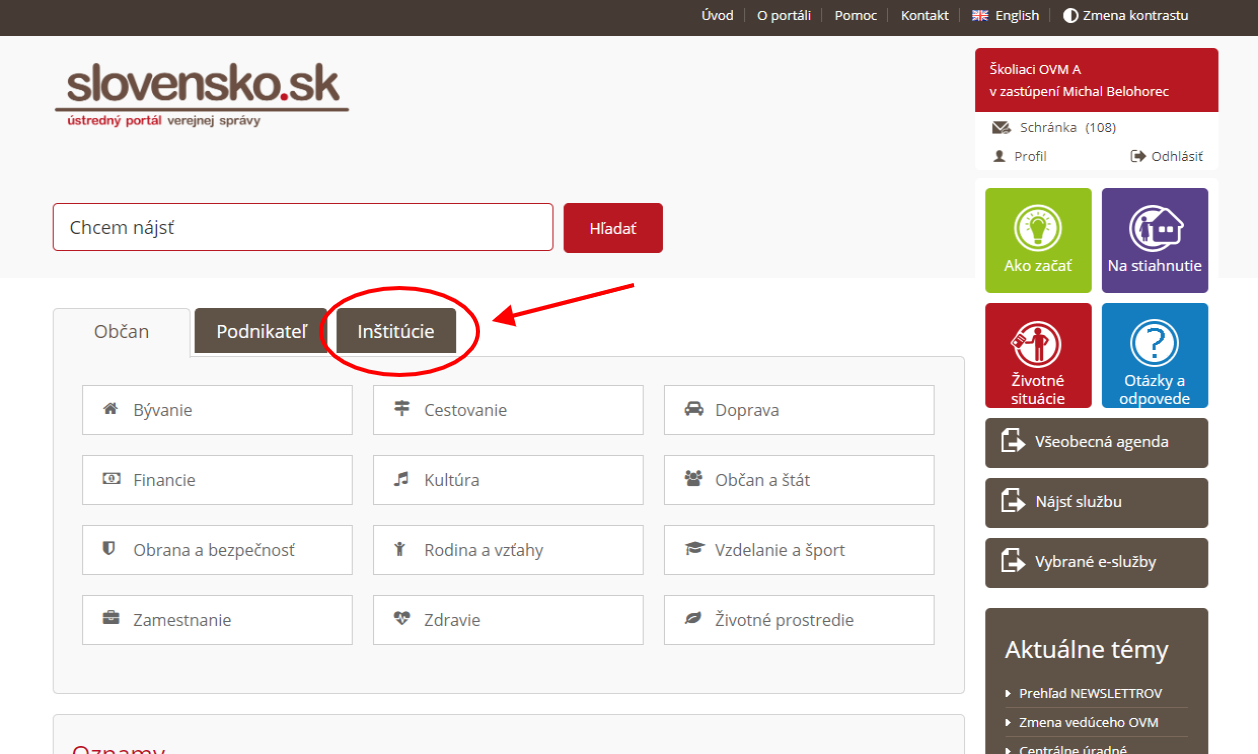1258x754 pixels.
Task: Open Prehľad NEWSLETTROV topic link
Action: (1090, 693)
